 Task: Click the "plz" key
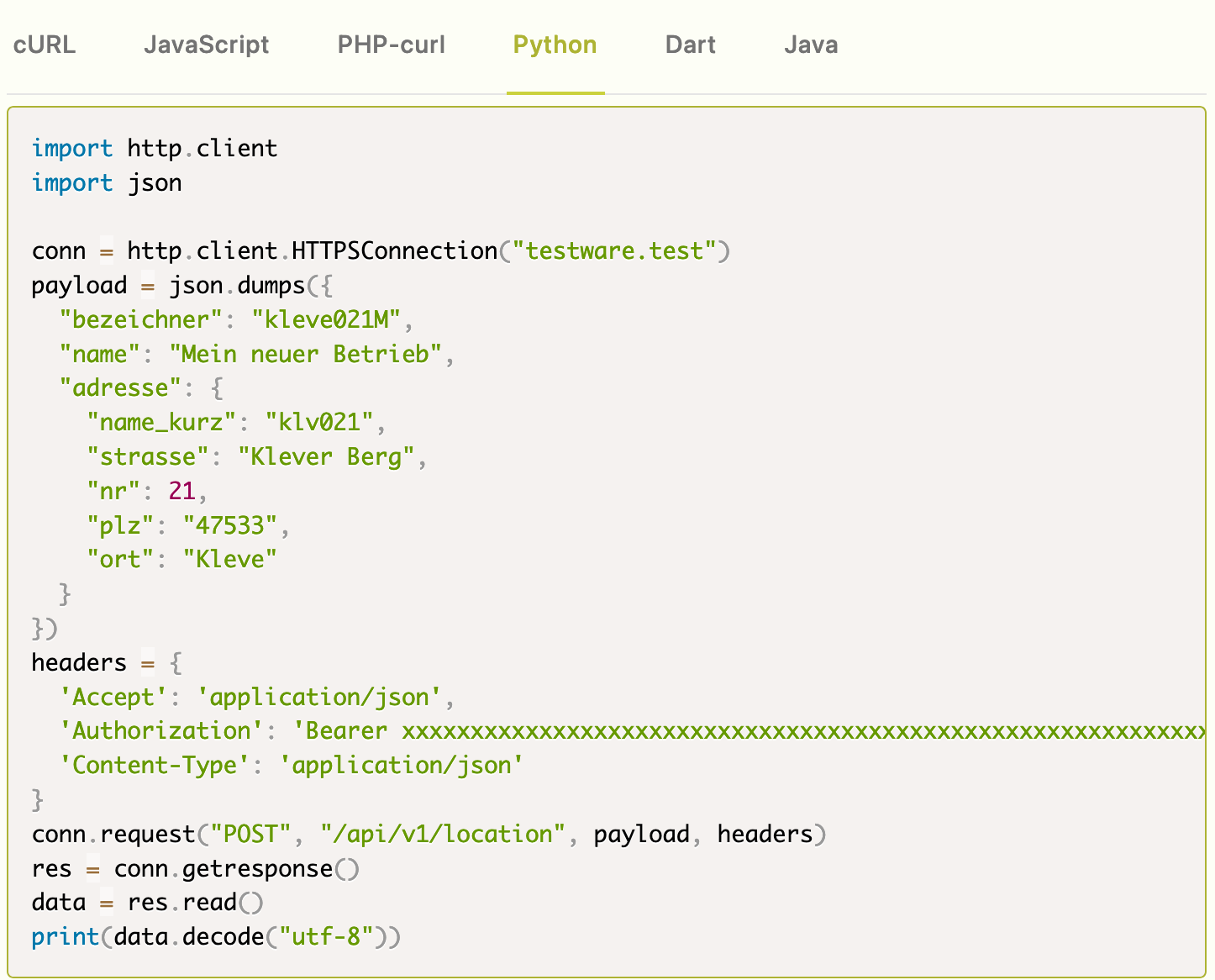(121, 525)
